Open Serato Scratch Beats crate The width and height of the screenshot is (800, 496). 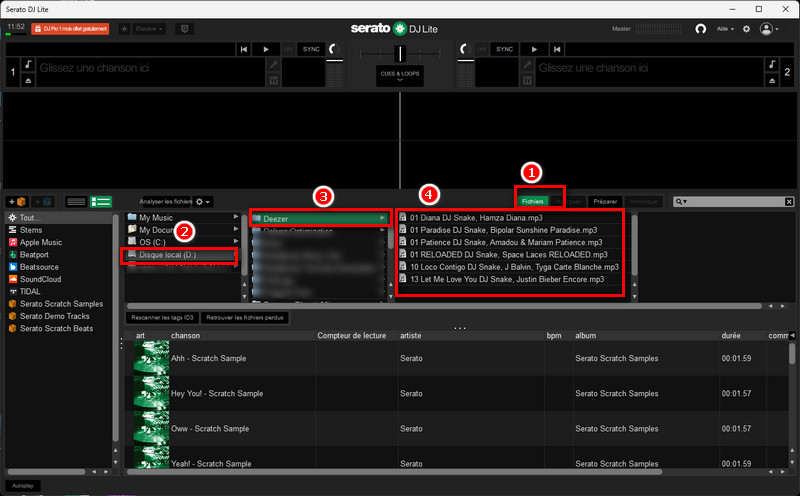(59, 328)
